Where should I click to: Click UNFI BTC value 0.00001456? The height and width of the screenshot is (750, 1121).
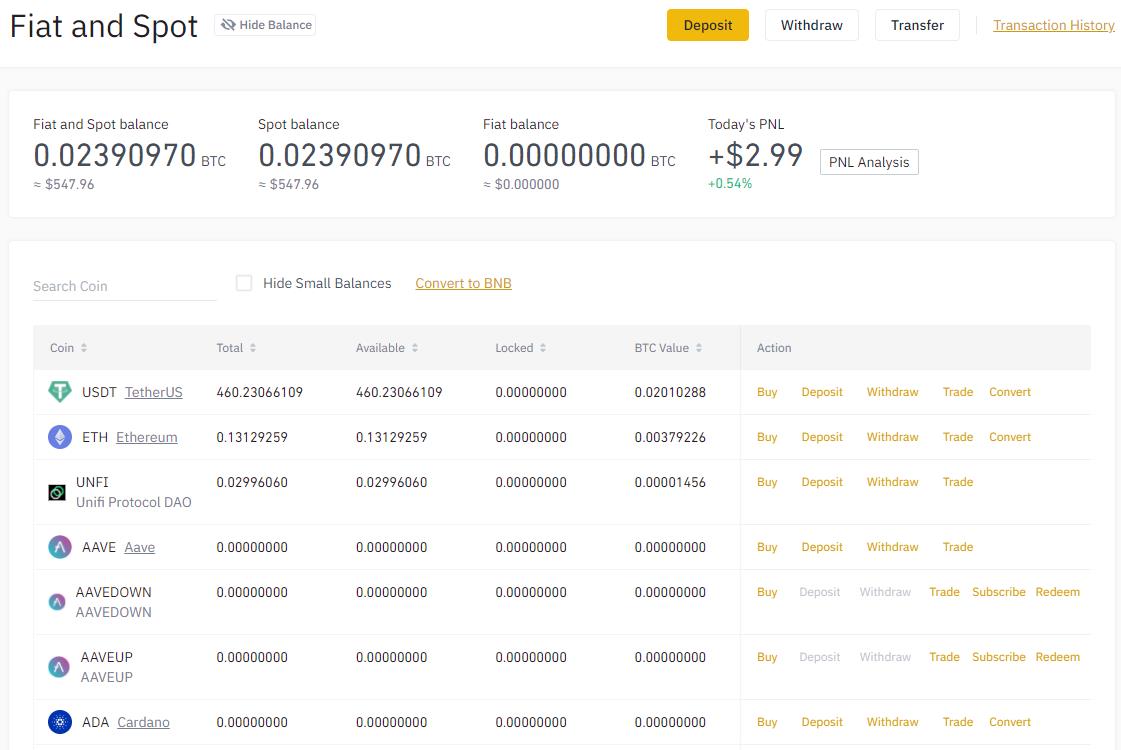coord(670,483)
